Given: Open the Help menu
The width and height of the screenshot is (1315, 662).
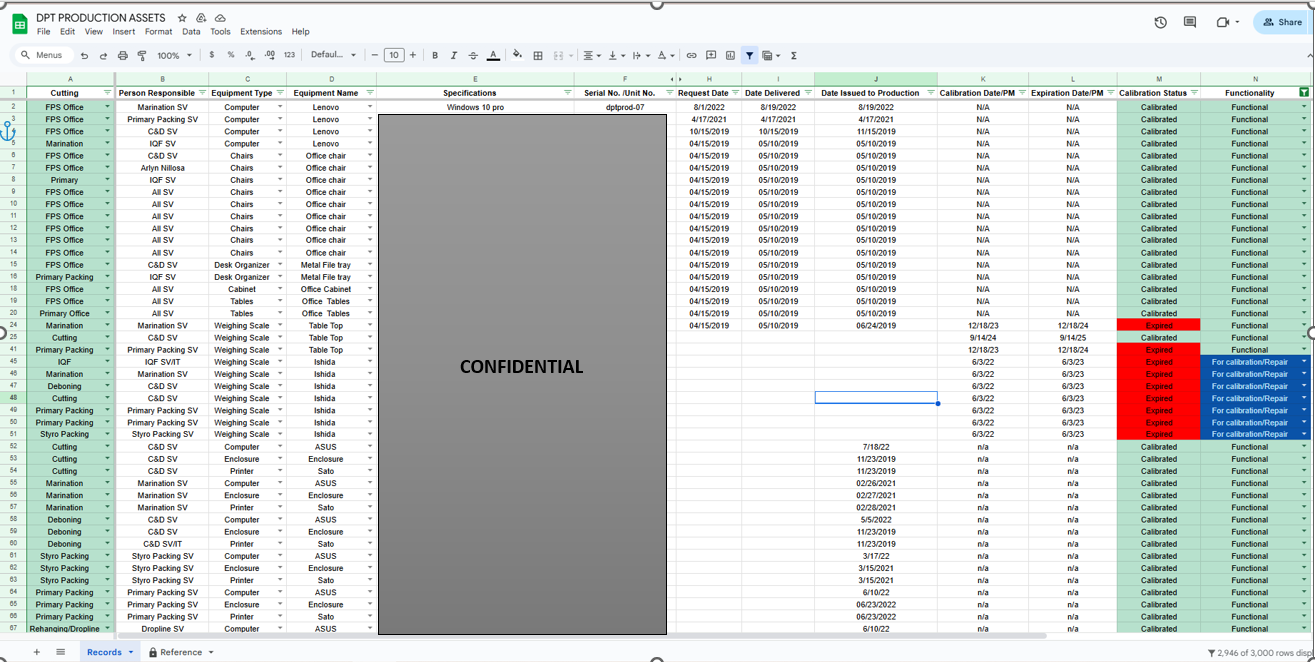Looking at the screenshot, I should pyautogui.click(x=300, y=32).
